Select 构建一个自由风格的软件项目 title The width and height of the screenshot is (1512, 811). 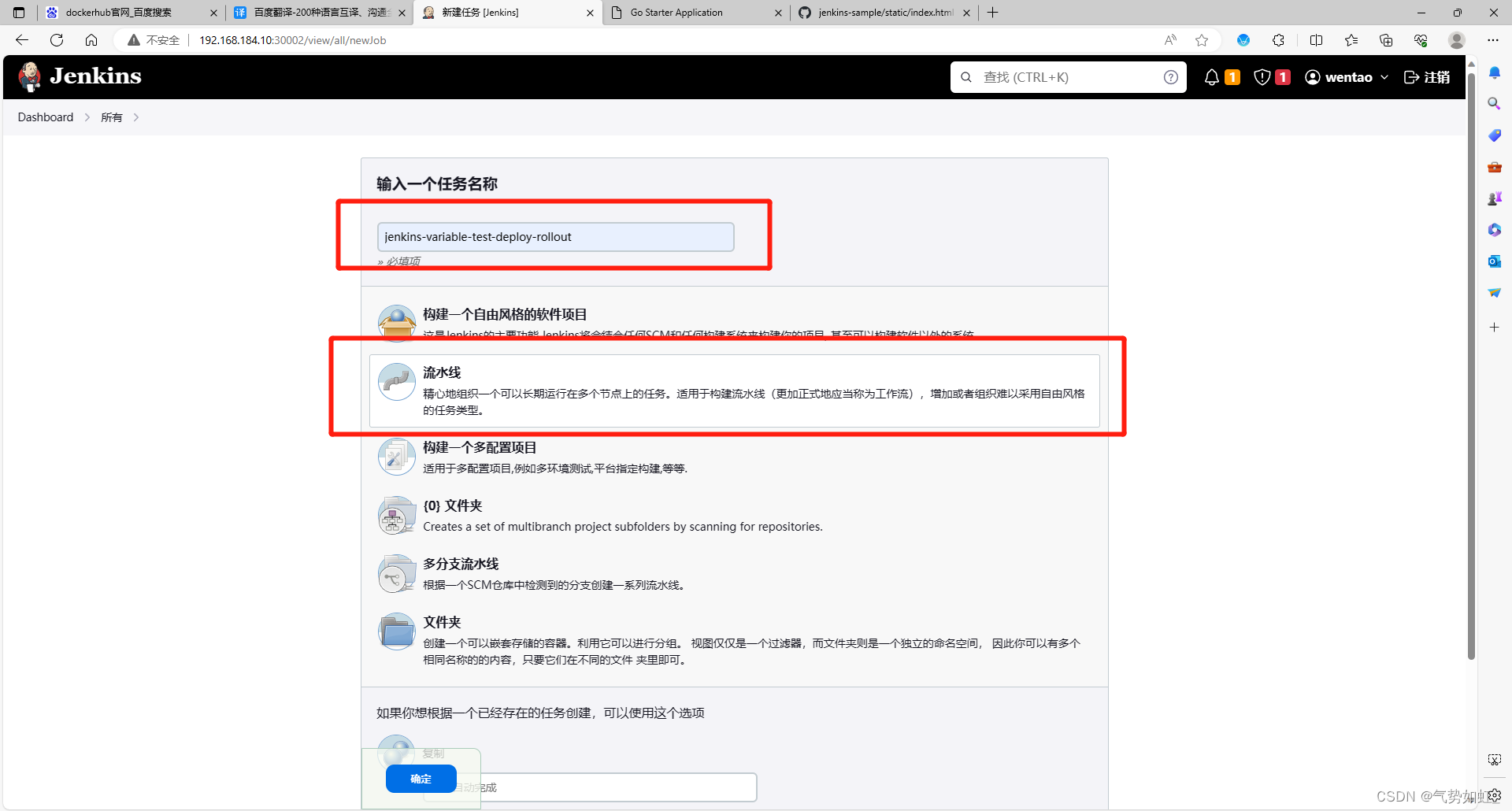pyautogui.click(x=505, y=314)
